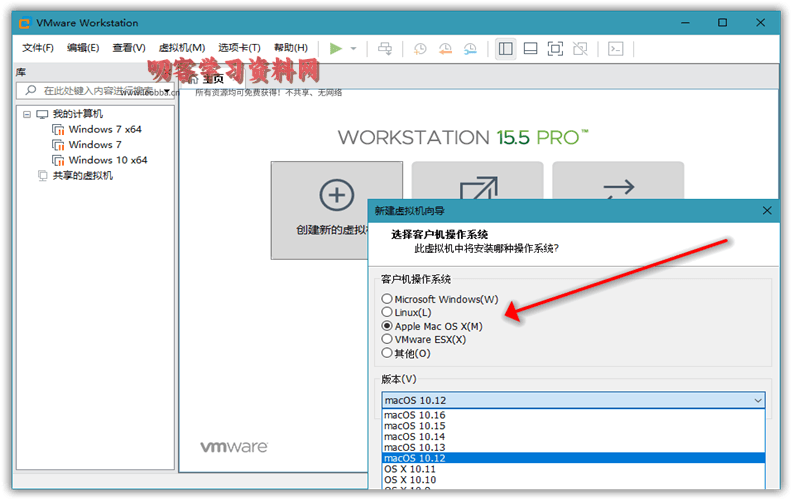The image size is (792, 500).
Task: Close the new virtual machine wizard dialog
Action: click(x=767, y=211)
